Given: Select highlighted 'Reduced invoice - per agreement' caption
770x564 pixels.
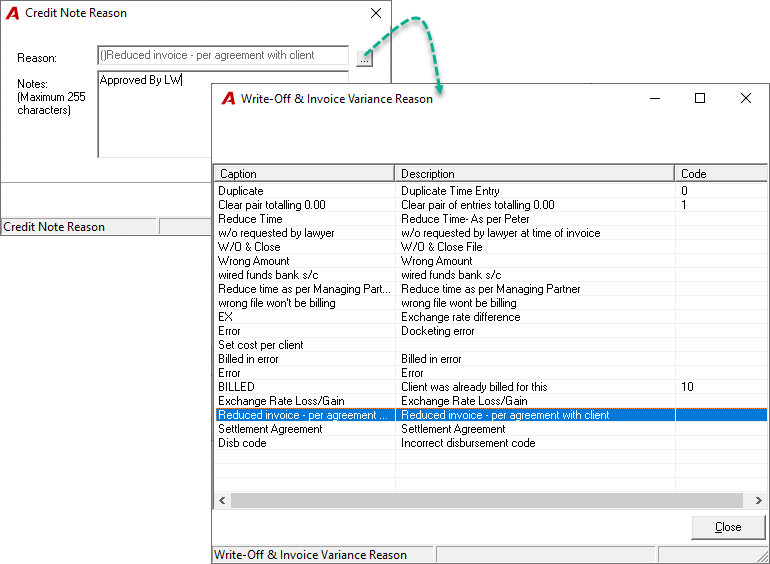Looking at the screenshot, I should click(x=304, y=415).
